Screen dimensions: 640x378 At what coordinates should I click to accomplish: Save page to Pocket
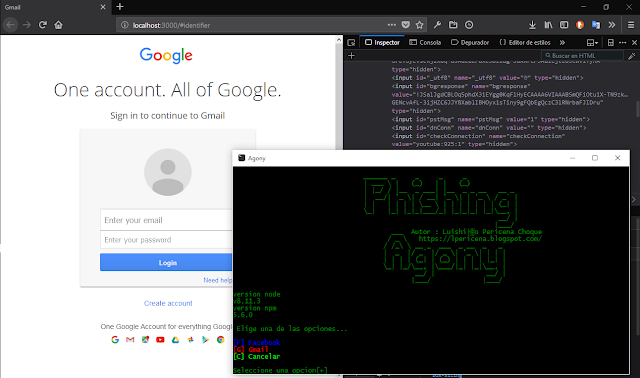pyautogui.click(x=405, y=25)
